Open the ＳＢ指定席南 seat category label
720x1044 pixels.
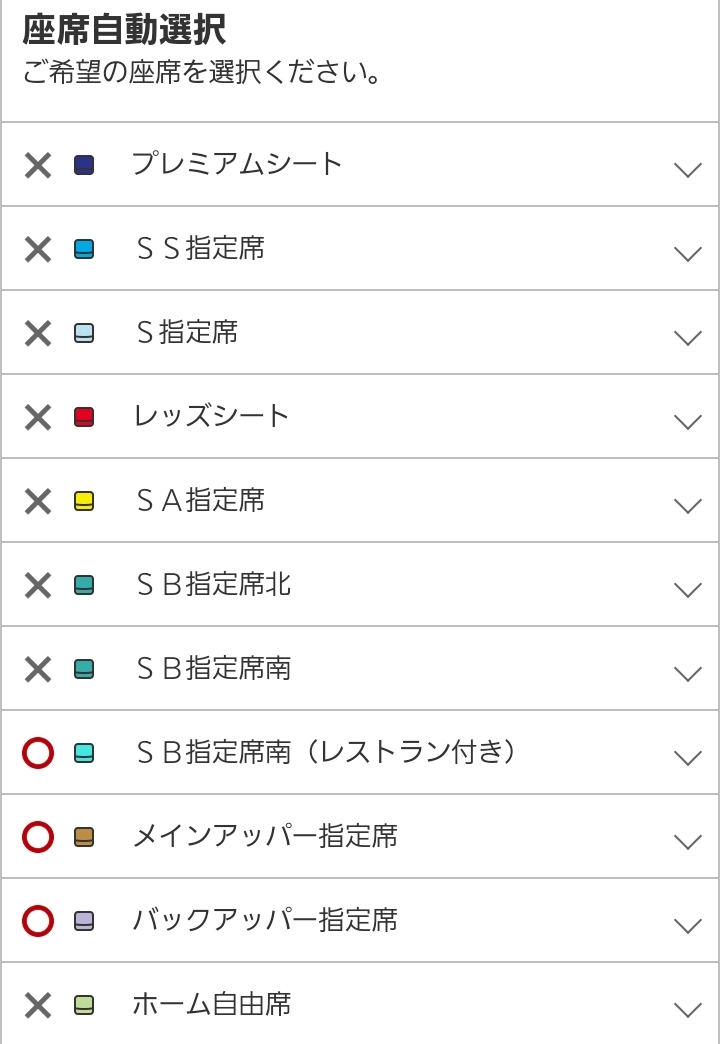(213, 668)
